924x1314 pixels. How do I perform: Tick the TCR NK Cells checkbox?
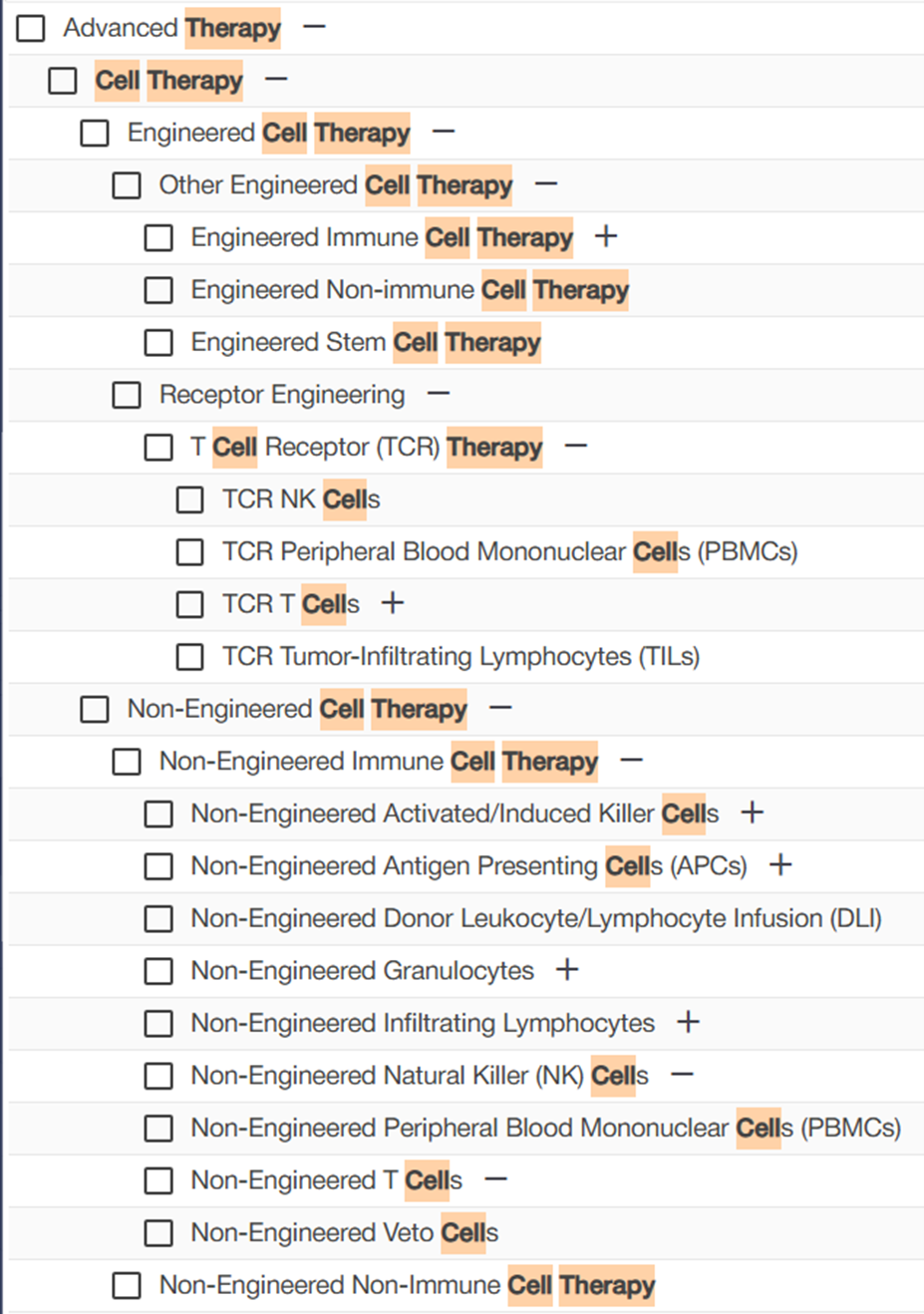190,499
